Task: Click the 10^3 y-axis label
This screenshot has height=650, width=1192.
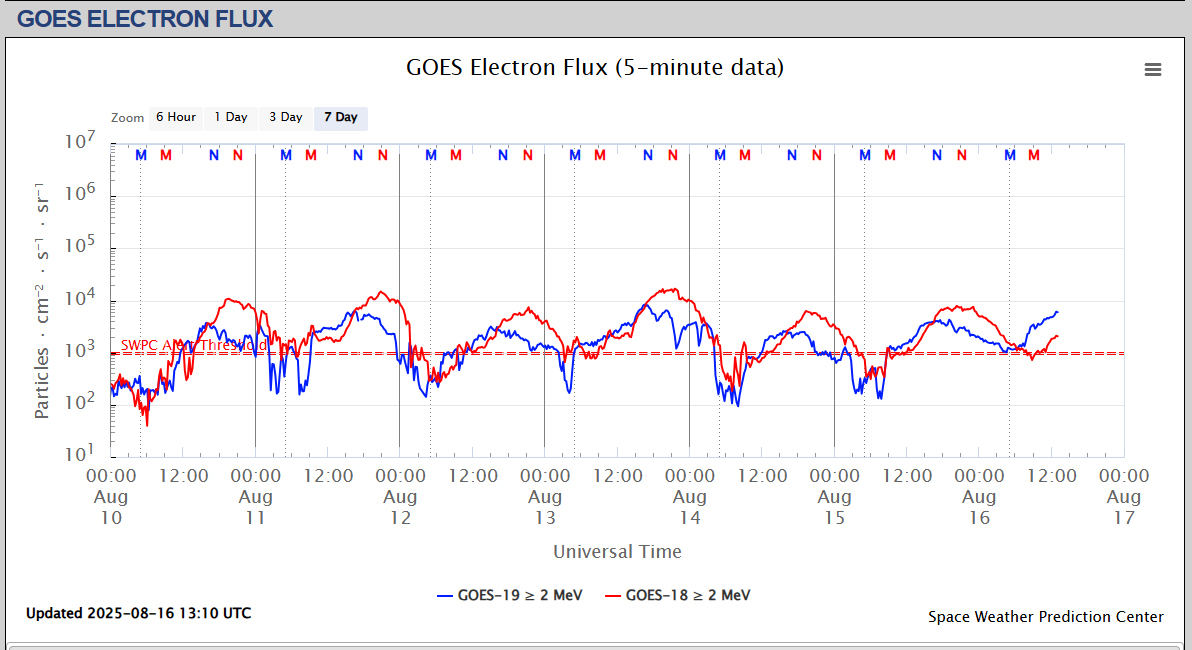Action: click(x=80, y=351)
